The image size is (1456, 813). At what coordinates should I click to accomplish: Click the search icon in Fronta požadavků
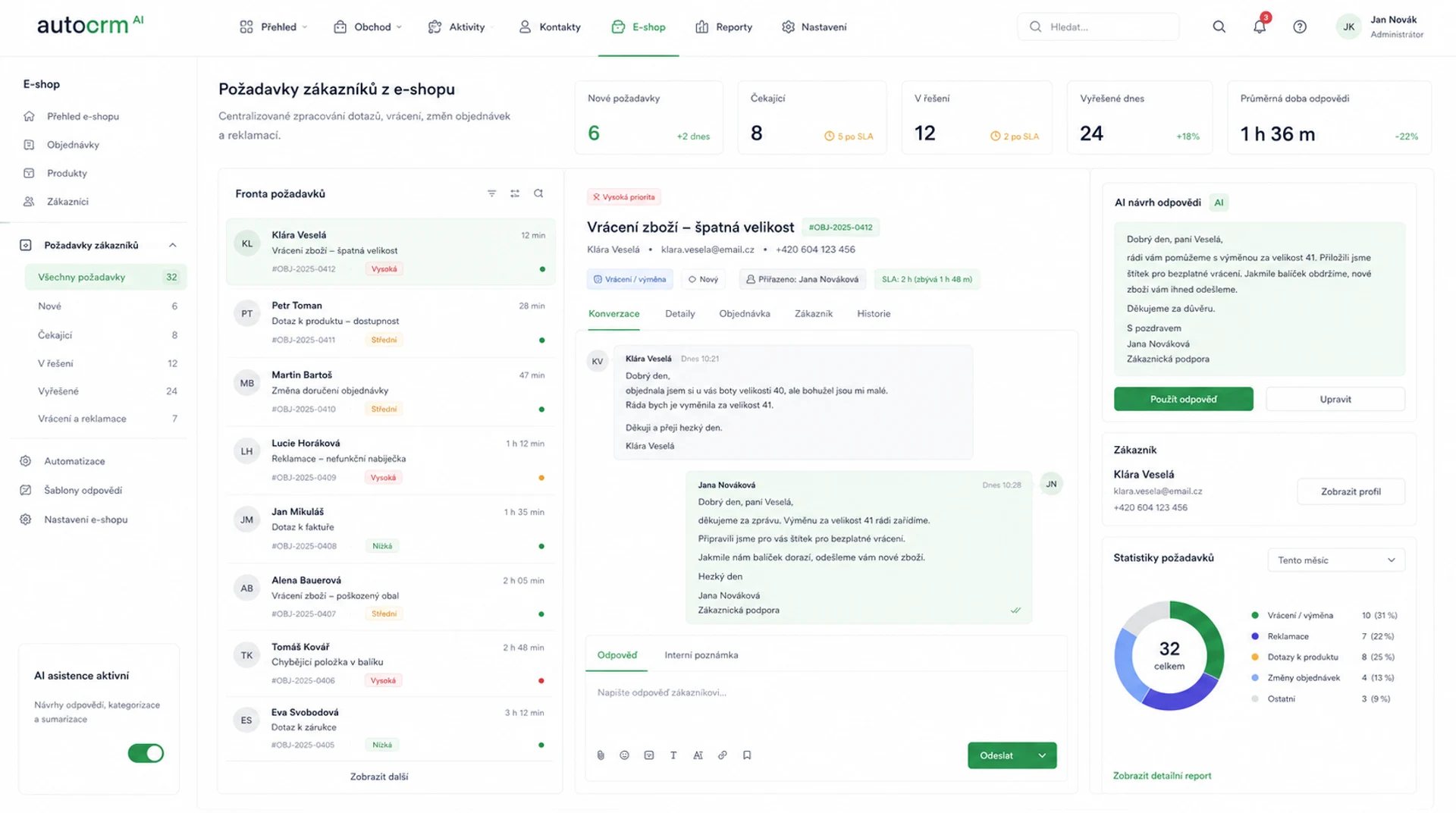pyautogui.click(x=538, y=193)
